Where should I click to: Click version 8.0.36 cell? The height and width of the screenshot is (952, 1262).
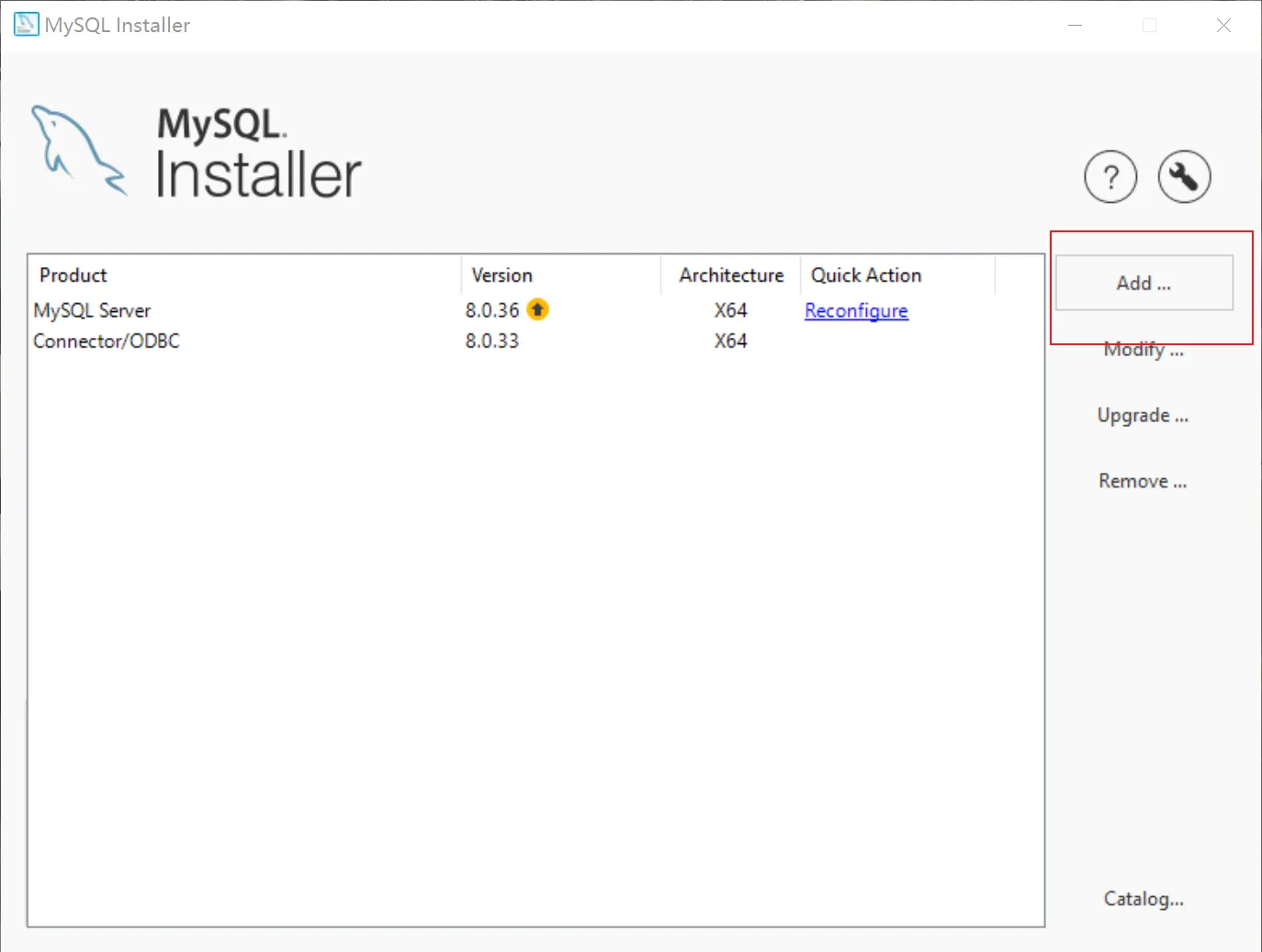[x=492, y=310]
